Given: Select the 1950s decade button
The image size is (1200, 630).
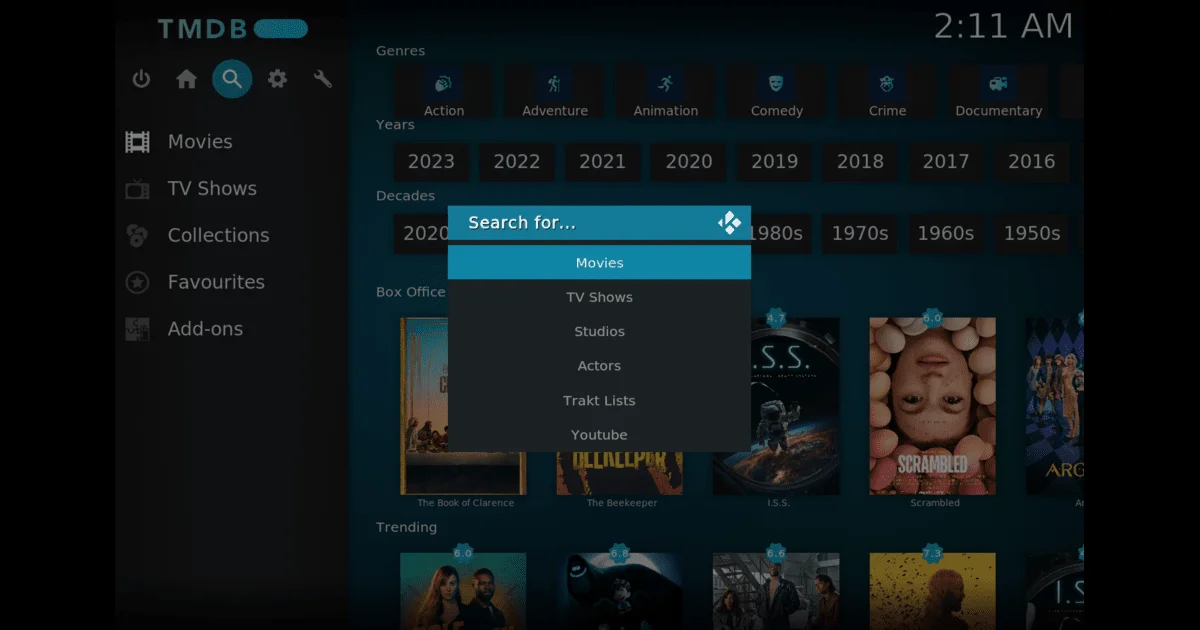Looking at the screenshot, I should (1032, 233).
